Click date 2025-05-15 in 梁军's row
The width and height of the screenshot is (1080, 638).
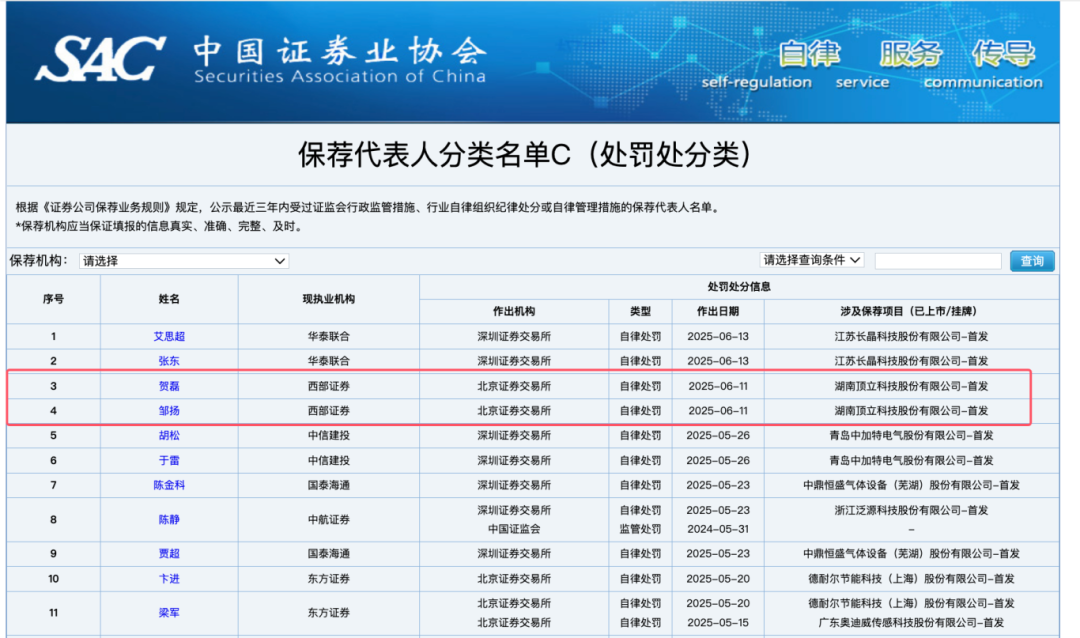click(x=718, y=623)
